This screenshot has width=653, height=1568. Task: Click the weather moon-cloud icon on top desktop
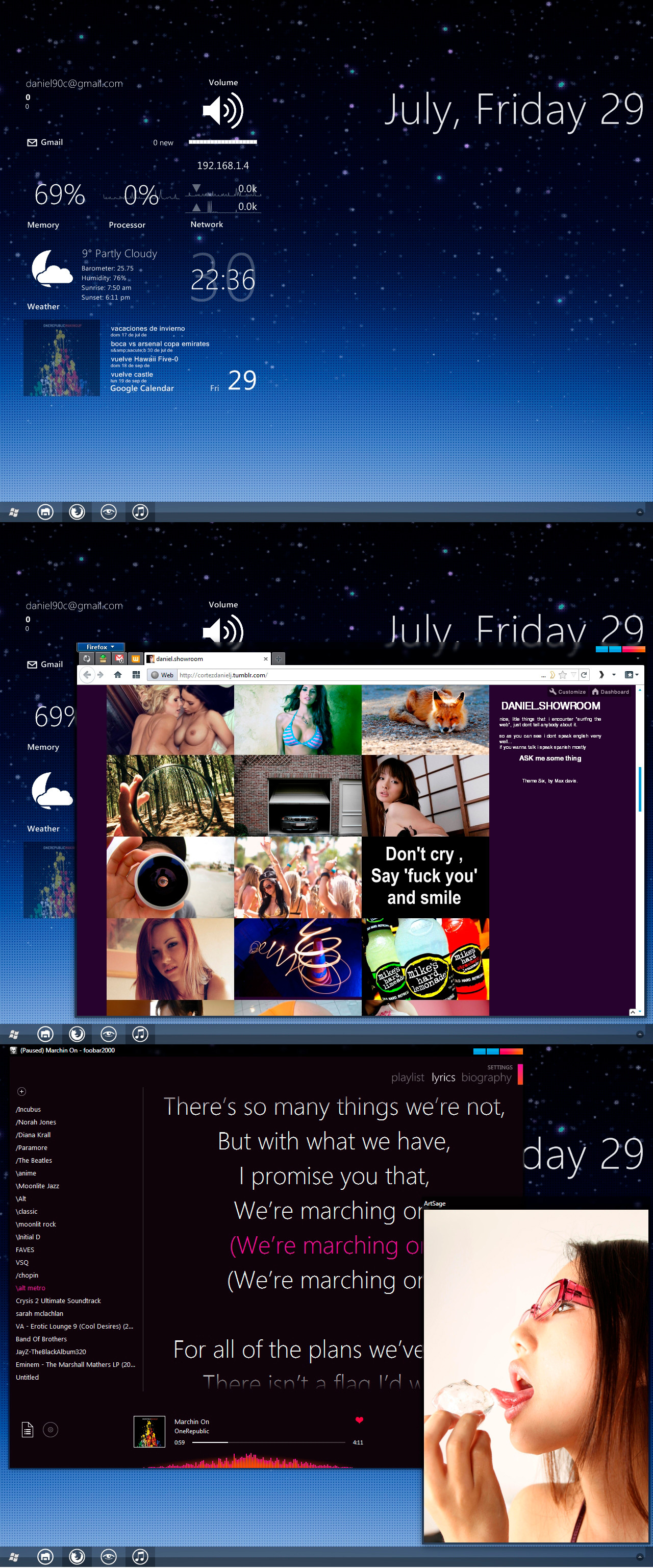coord(53,268)
